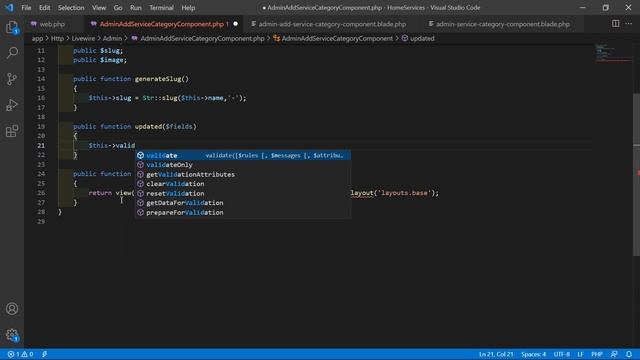Click generateSlug function name in code
Image resolution: width=640 pixels, height=360 pixels.
tap(158, 79)
